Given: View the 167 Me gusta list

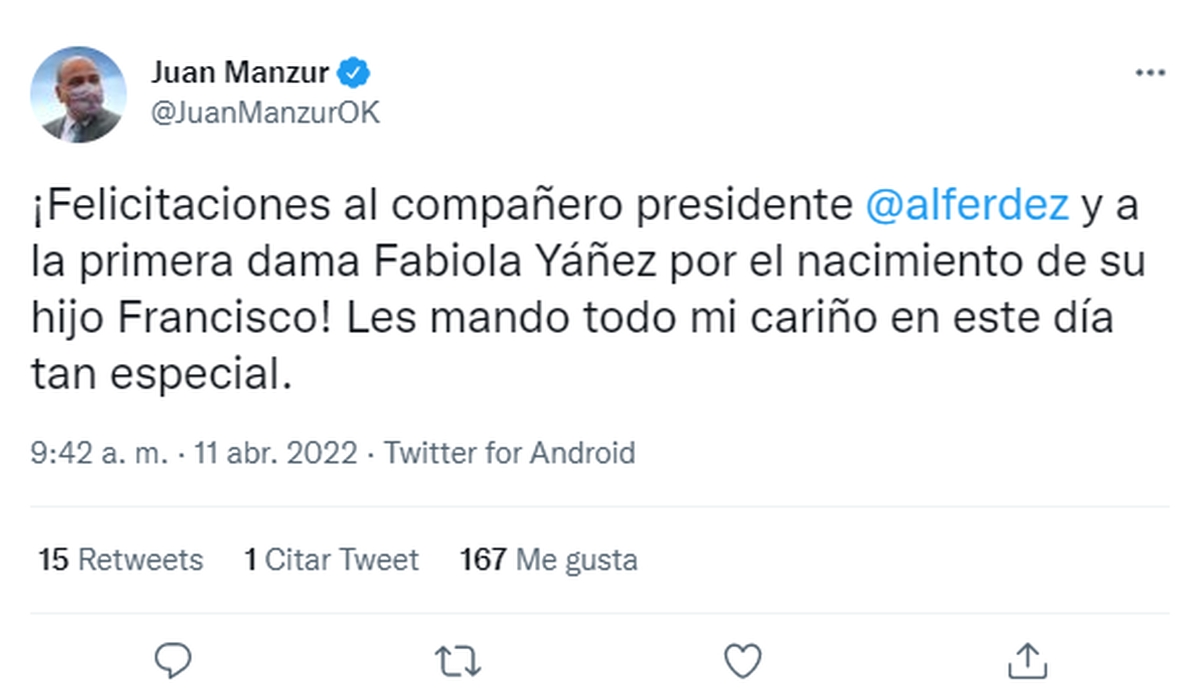Looking at the screenshot, I should (x=548, y=560).
